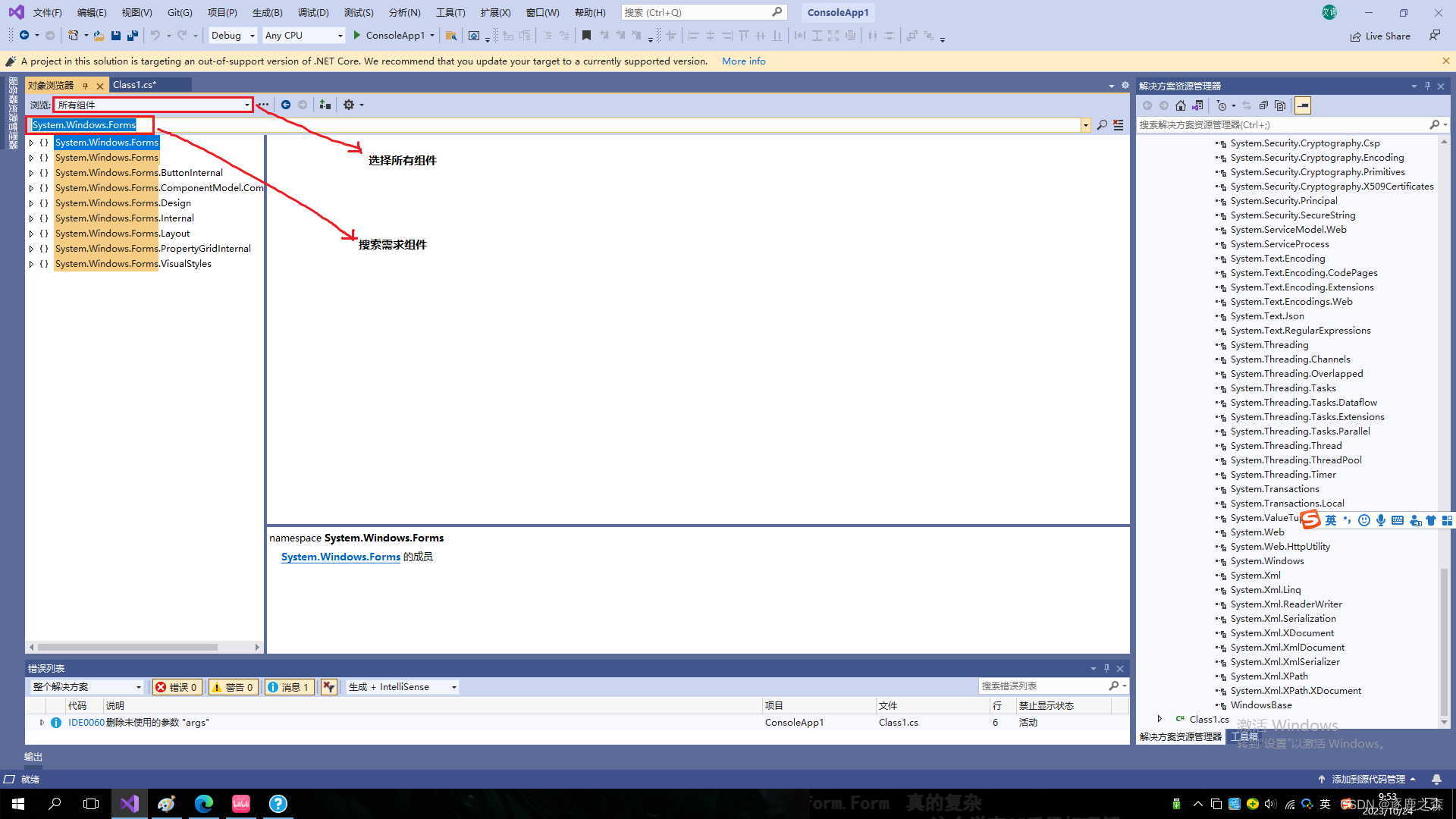This screenshot has height=819, width=1456.
Task: Open the Debug configuration dropdown
Action: pyautogui.click(x=234, y=36)
